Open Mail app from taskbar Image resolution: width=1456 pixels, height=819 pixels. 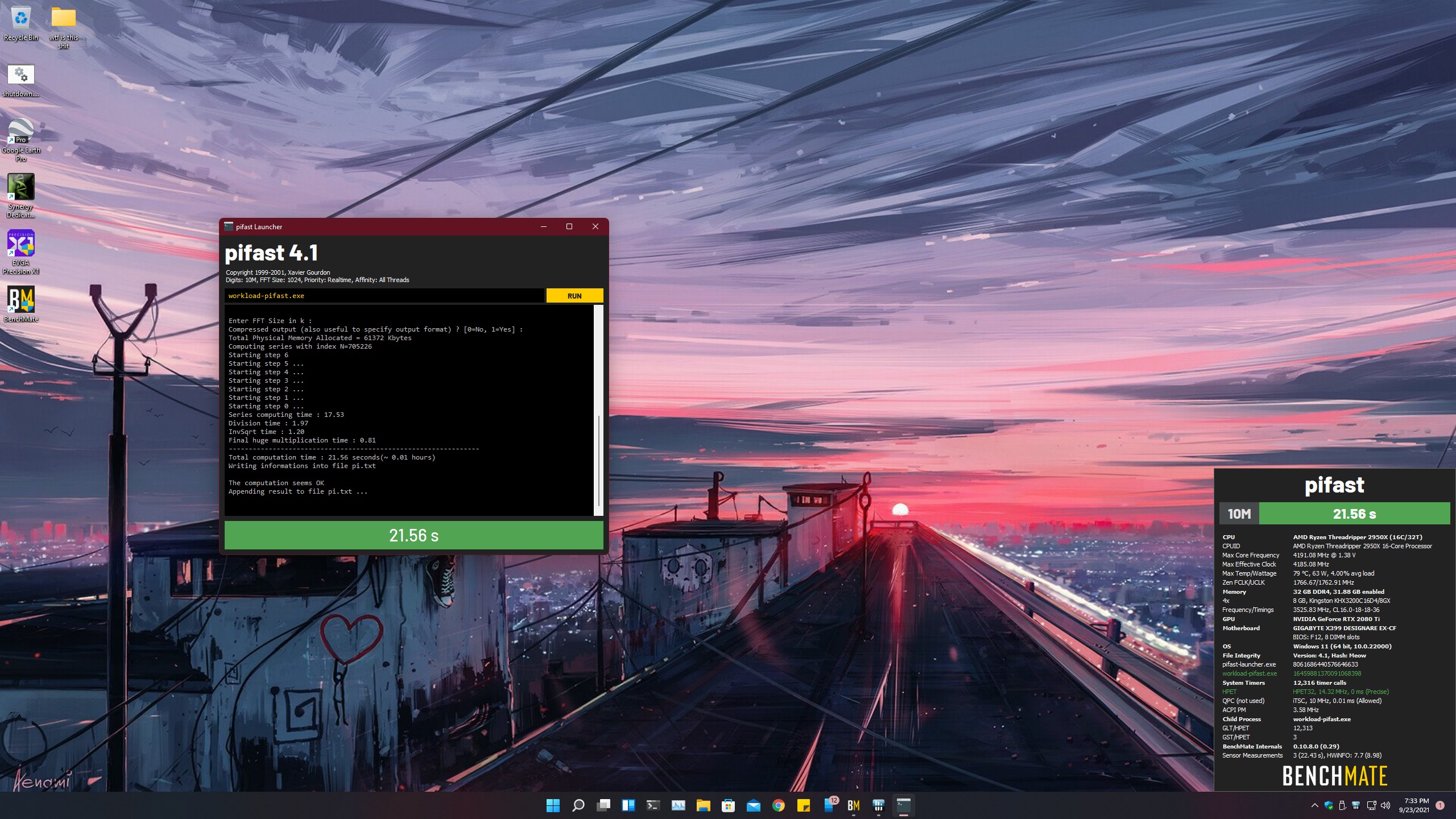(x=753, y=805)
